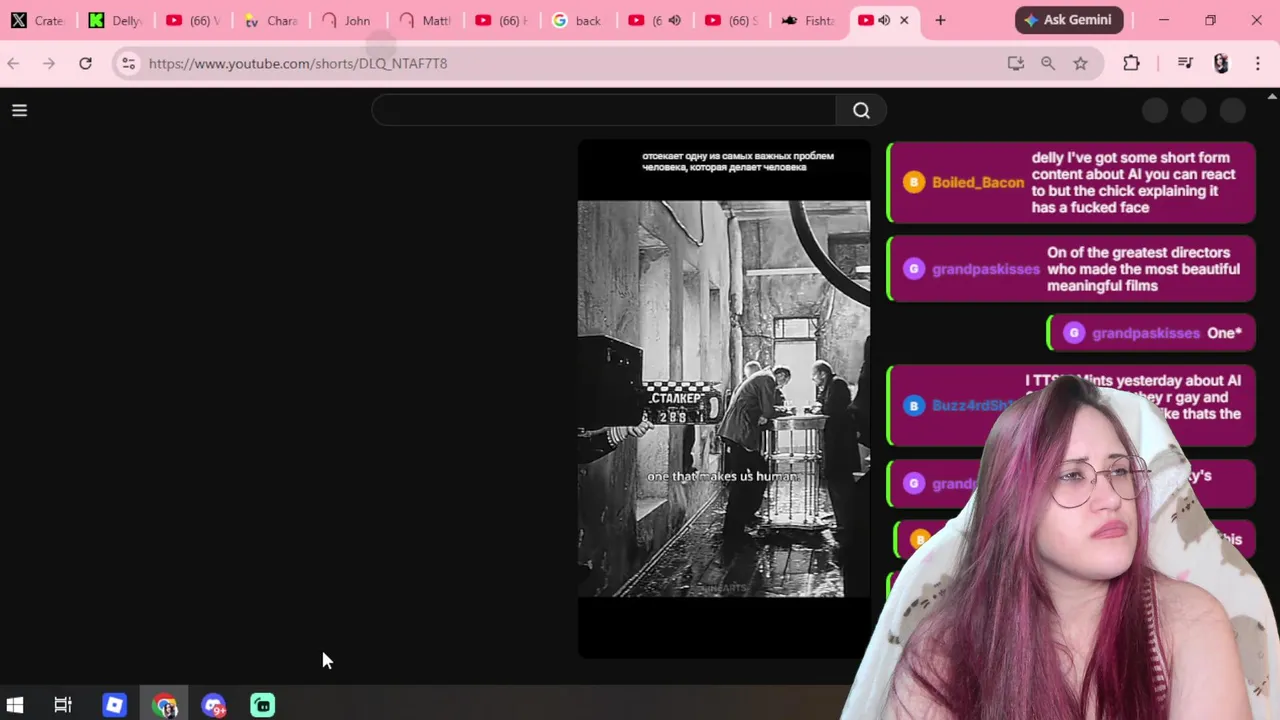Open Roblox from the taskbar
Screen dimensions: 1280x720
[114, 705]
